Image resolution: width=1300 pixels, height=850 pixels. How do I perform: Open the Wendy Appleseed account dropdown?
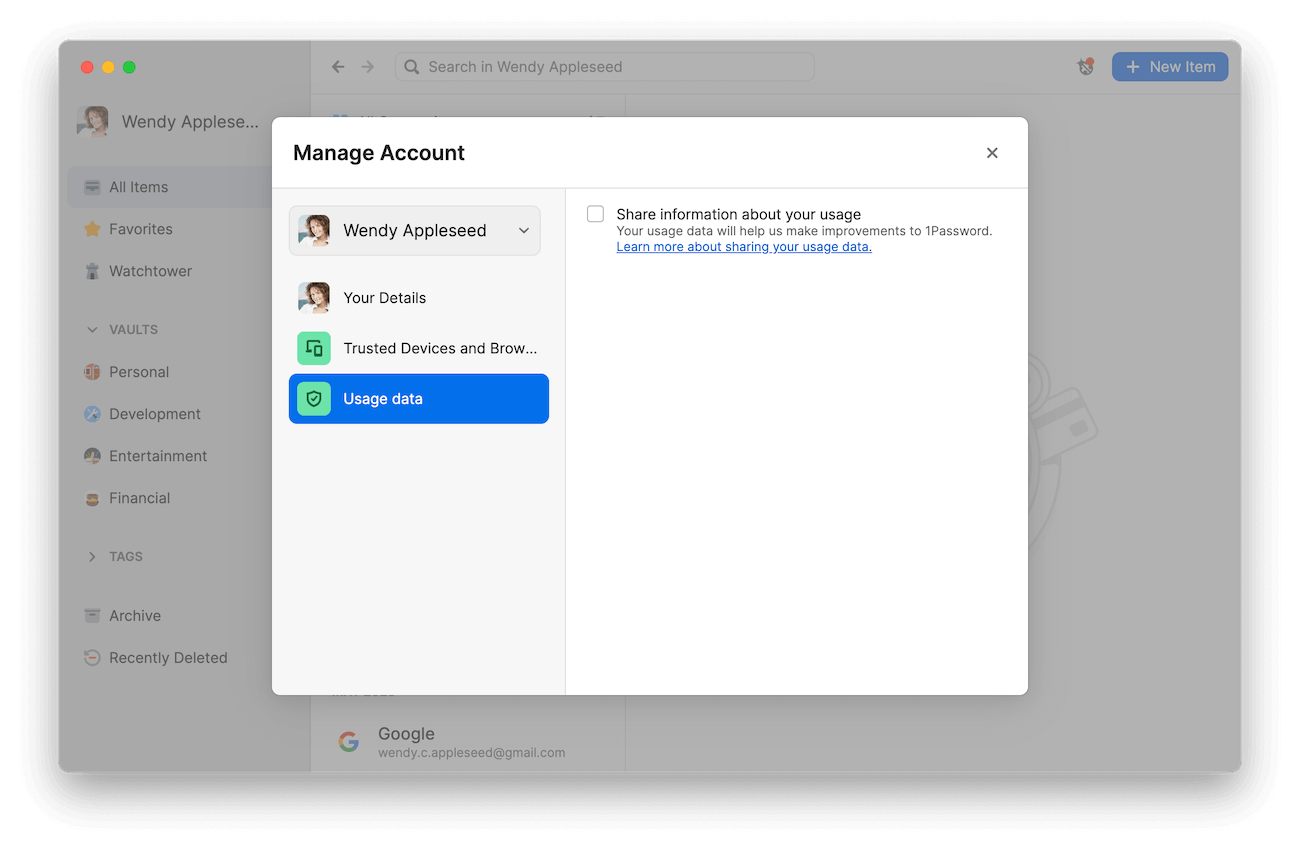tap(414, 230)
